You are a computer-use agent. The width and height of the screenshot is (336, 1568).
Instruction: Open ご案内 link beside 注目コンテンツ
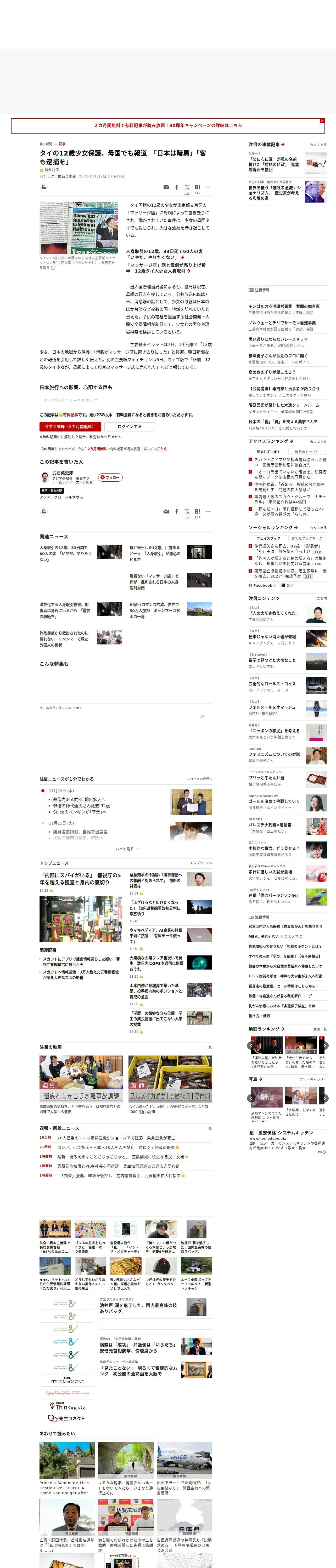point(321,598)
